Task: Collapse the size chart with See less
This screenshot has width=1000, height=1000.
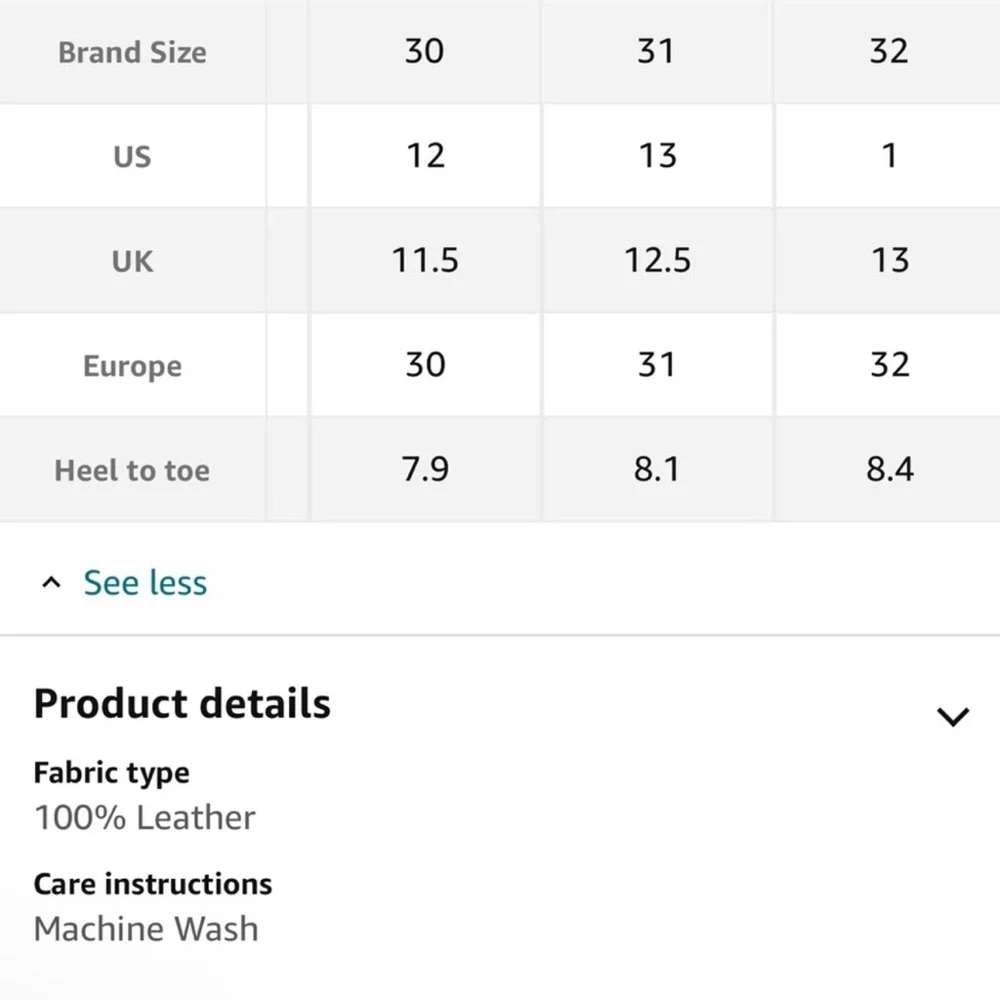Action: tap(145, 582)
